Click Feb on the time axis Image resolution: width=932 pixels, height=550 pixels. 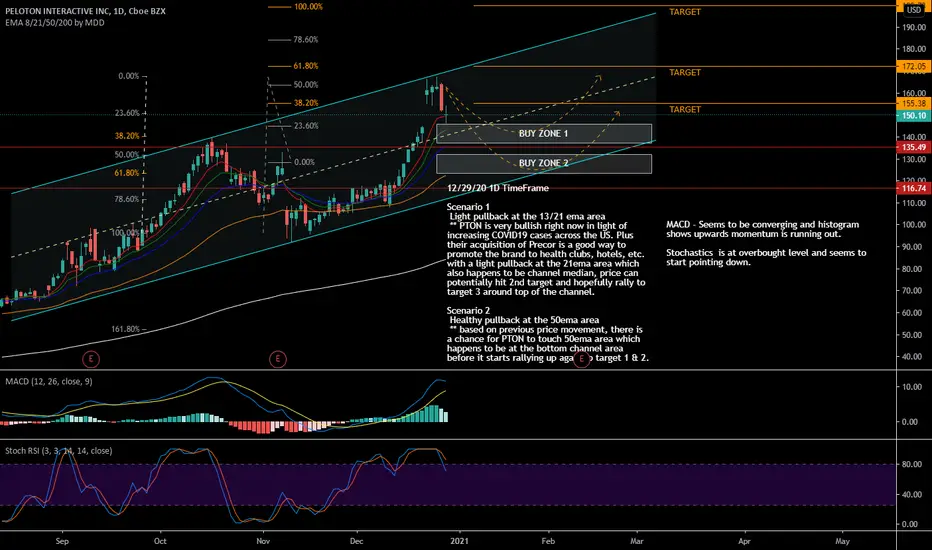click(548, 541)
